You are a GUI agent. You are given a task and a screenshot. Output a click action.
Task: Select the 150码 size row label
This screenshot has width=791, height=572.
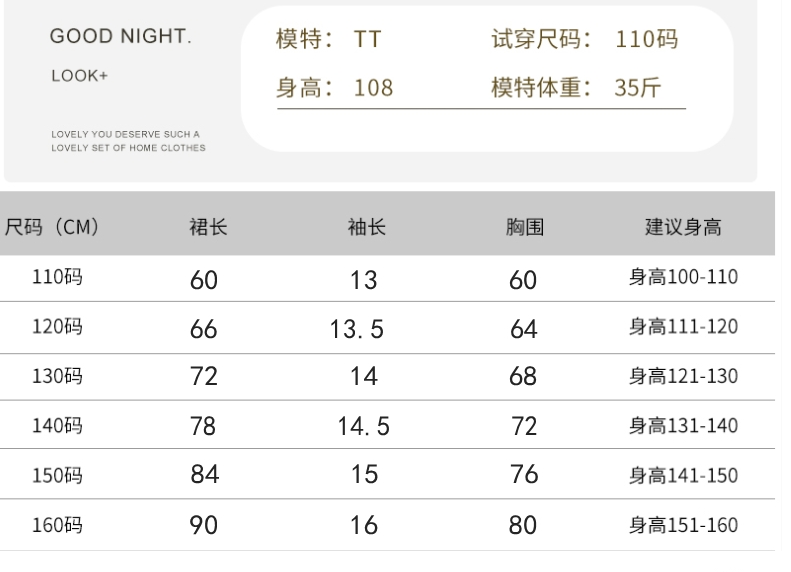tap(58, 474)
